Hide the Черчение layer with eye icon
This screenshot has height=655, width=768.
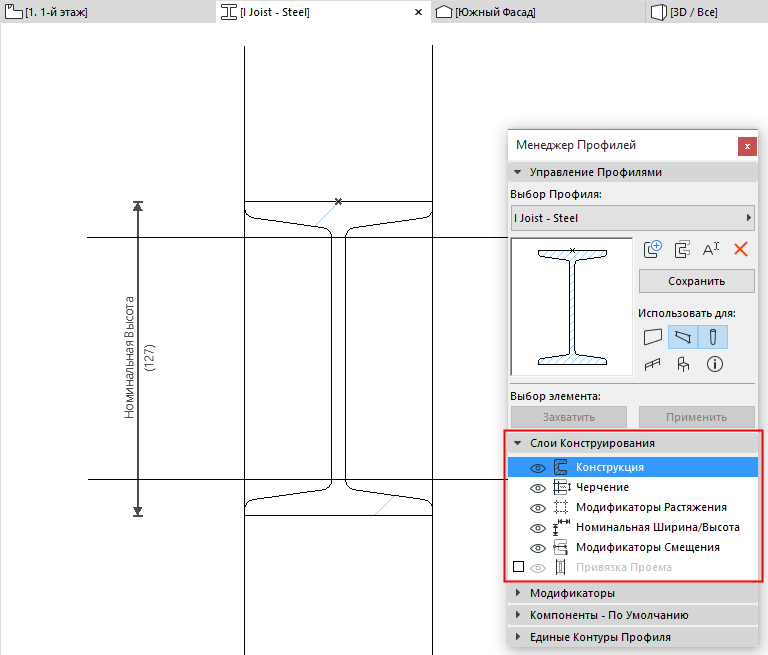pyautogui.click(x=538, y=488)
